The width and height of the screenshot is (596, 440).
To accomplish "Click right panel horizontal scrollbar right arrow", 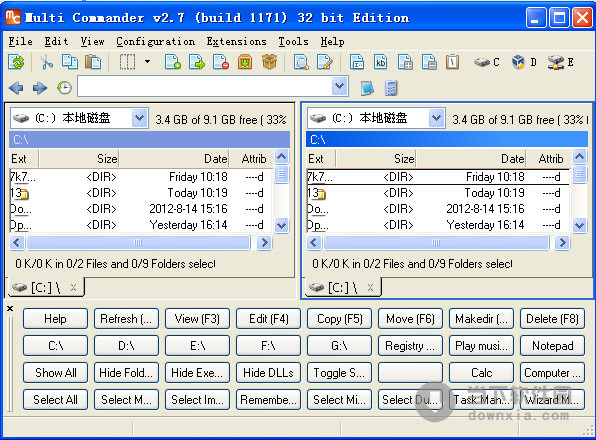I will click(x=562, y=242).
